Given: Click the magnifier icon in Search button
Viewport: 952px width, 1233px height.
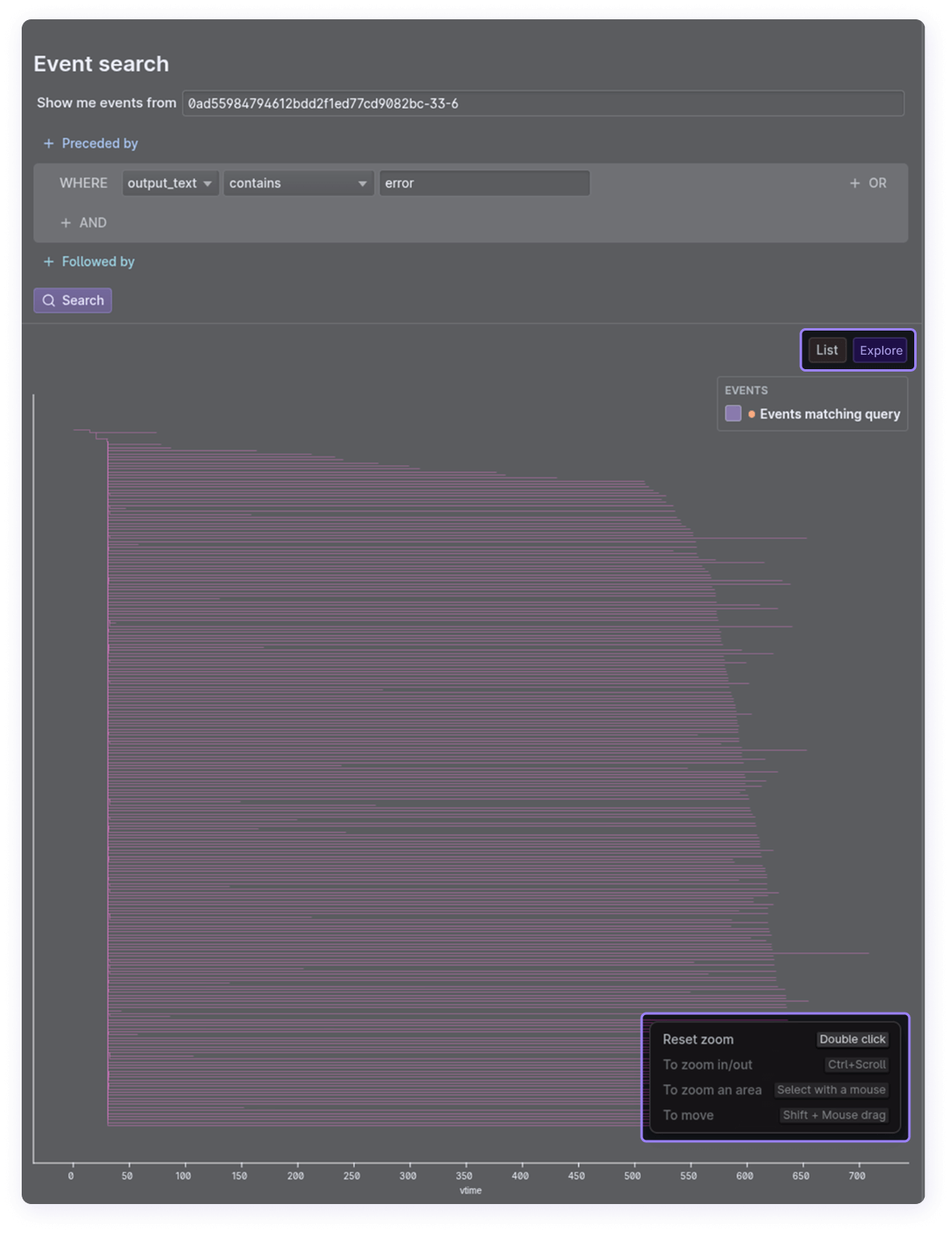Looking at the screenshot, I should [49, 300].
